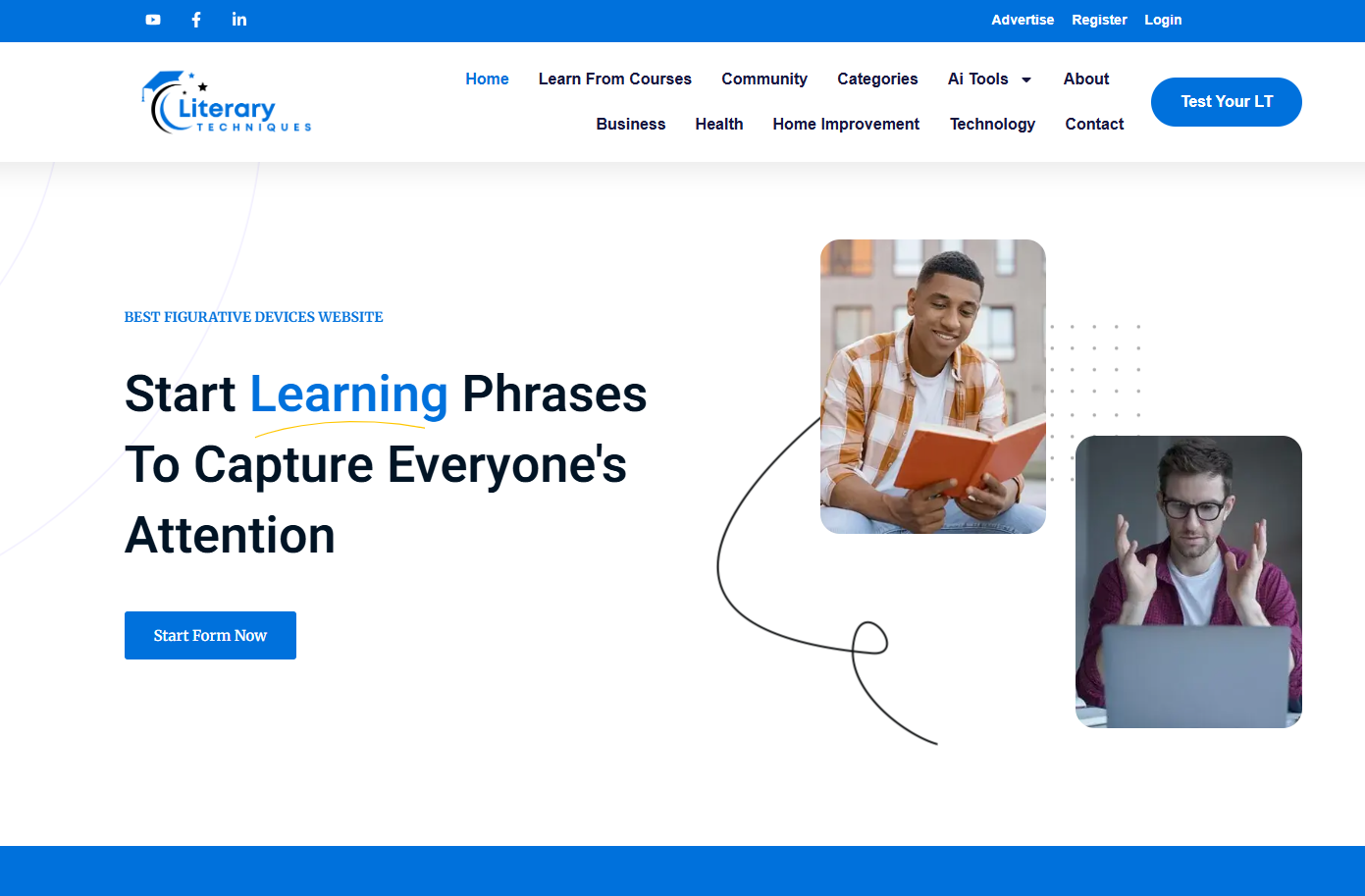Go to the Home menu item
The width and height of the screenshot is (1365, 896).
click(487, 79)
